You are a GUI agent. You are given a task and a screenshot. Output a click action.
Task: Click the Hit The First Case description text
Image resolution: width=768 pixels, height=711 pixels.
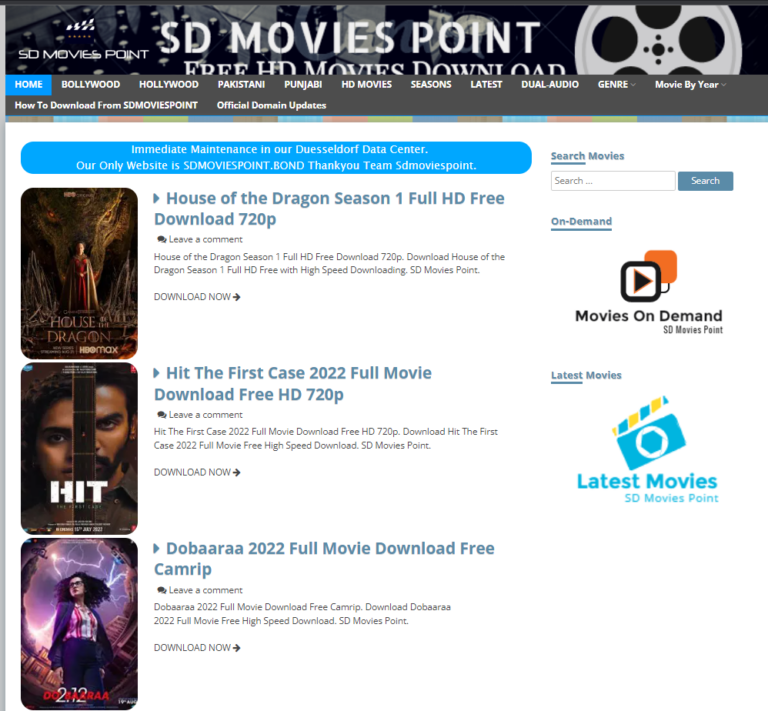coord(326,438)
